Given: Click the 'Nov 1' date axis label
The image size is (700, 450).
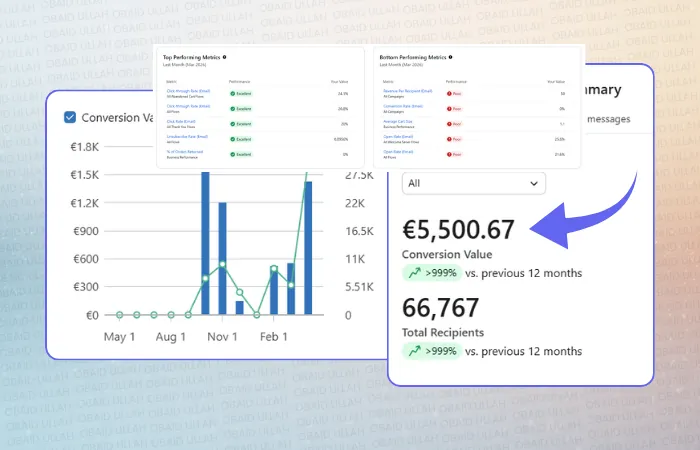Looking at the screenshot, I should [x=222, y=337].
